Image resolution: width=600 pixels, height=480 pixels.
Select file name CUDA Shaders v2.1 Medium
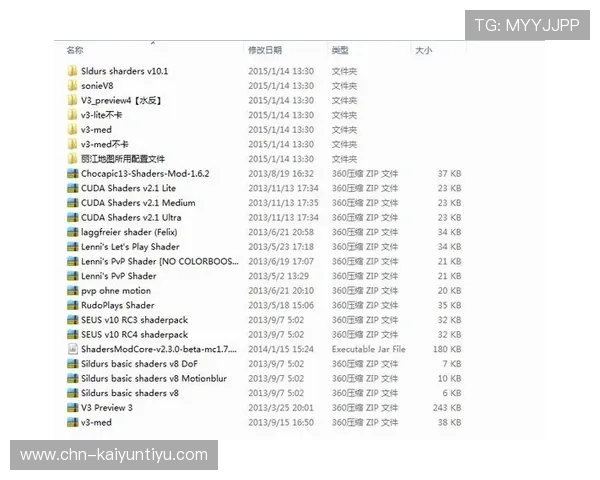point(138,202)
